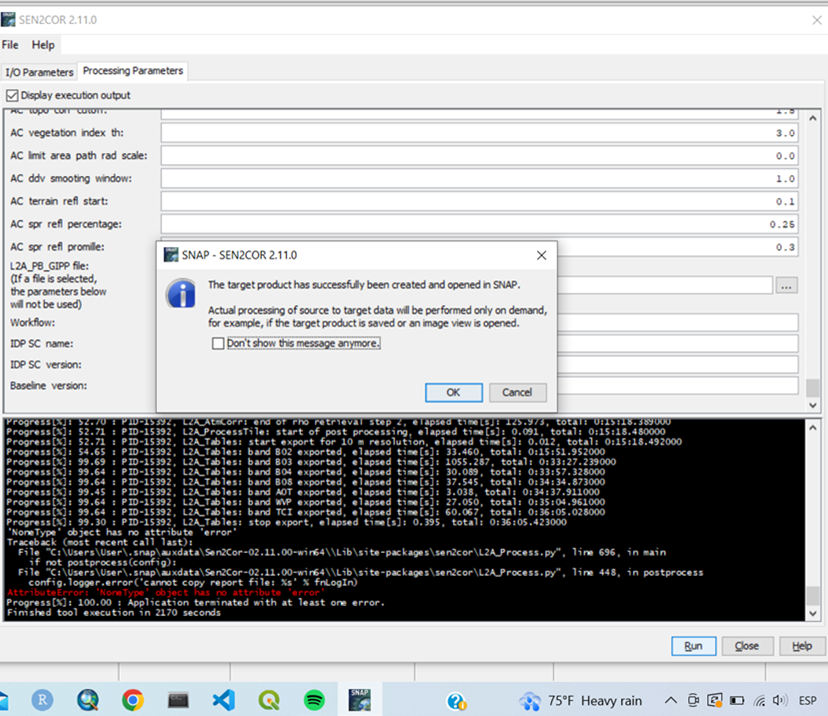Viewport: 828px width, 716px height.
Task: Click the IDP SC version field
Action: [x=678, y=364]
